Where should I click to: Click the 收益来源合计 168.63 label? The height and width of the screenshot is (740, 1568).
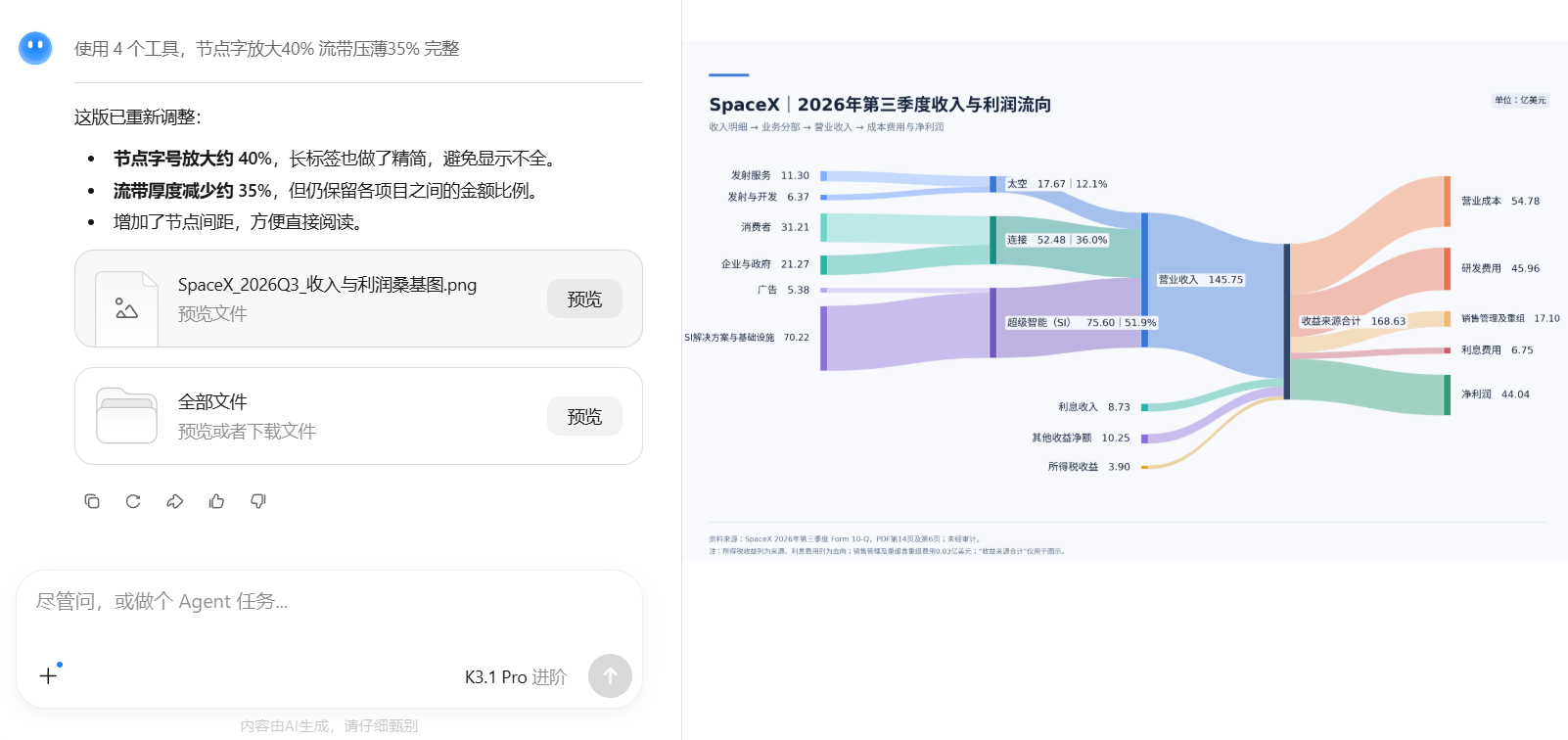point(1353,321)
